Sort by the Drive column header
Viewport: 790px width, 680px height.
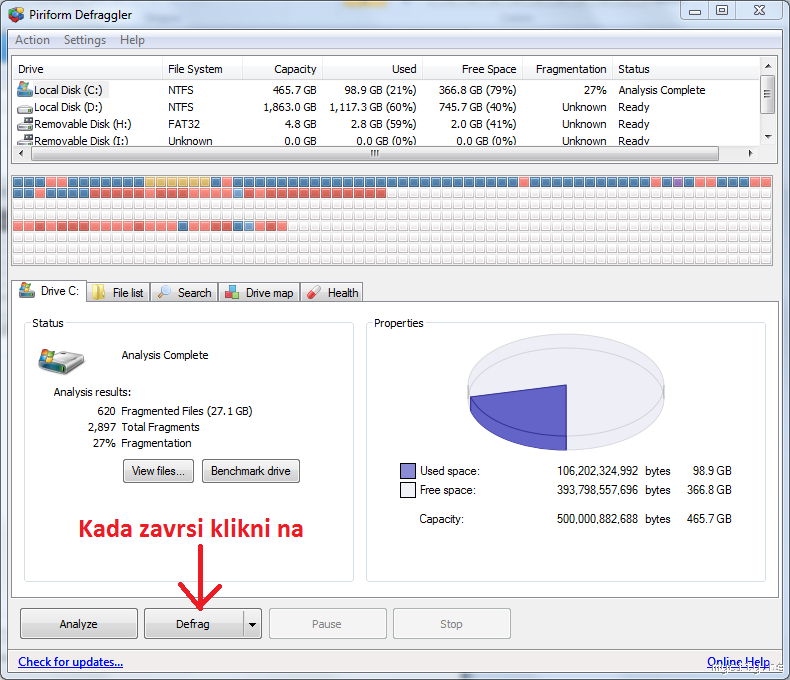click(x=88, y=69)
